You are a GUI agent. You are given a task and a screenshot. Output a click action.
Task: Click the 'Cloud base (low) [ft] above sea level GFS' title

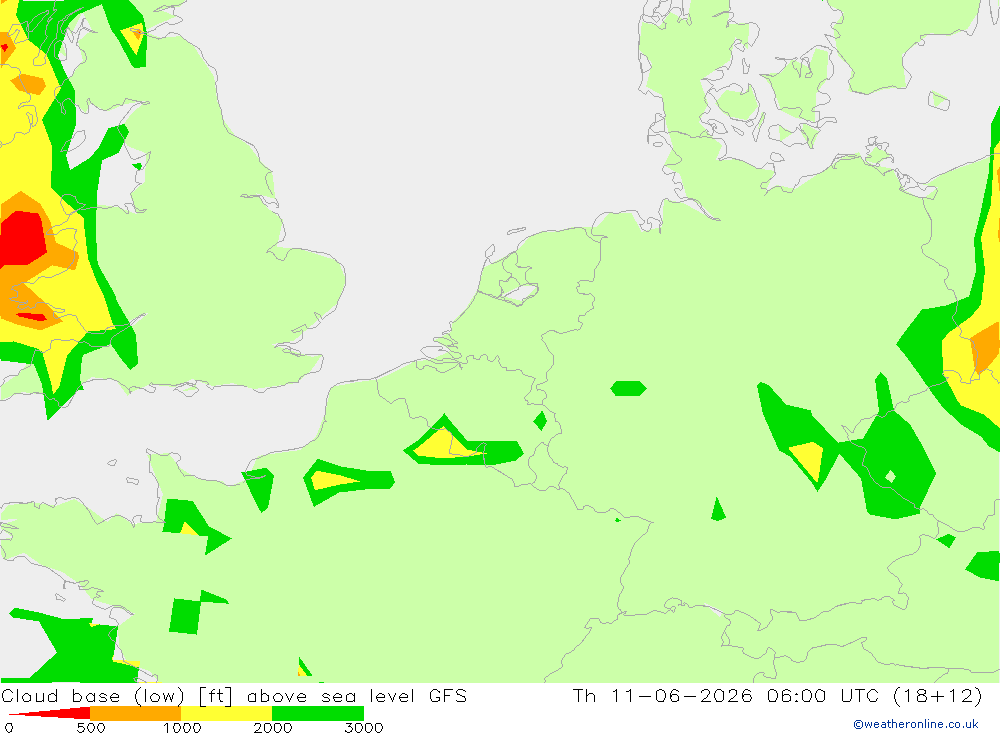(x=234, y=695)
